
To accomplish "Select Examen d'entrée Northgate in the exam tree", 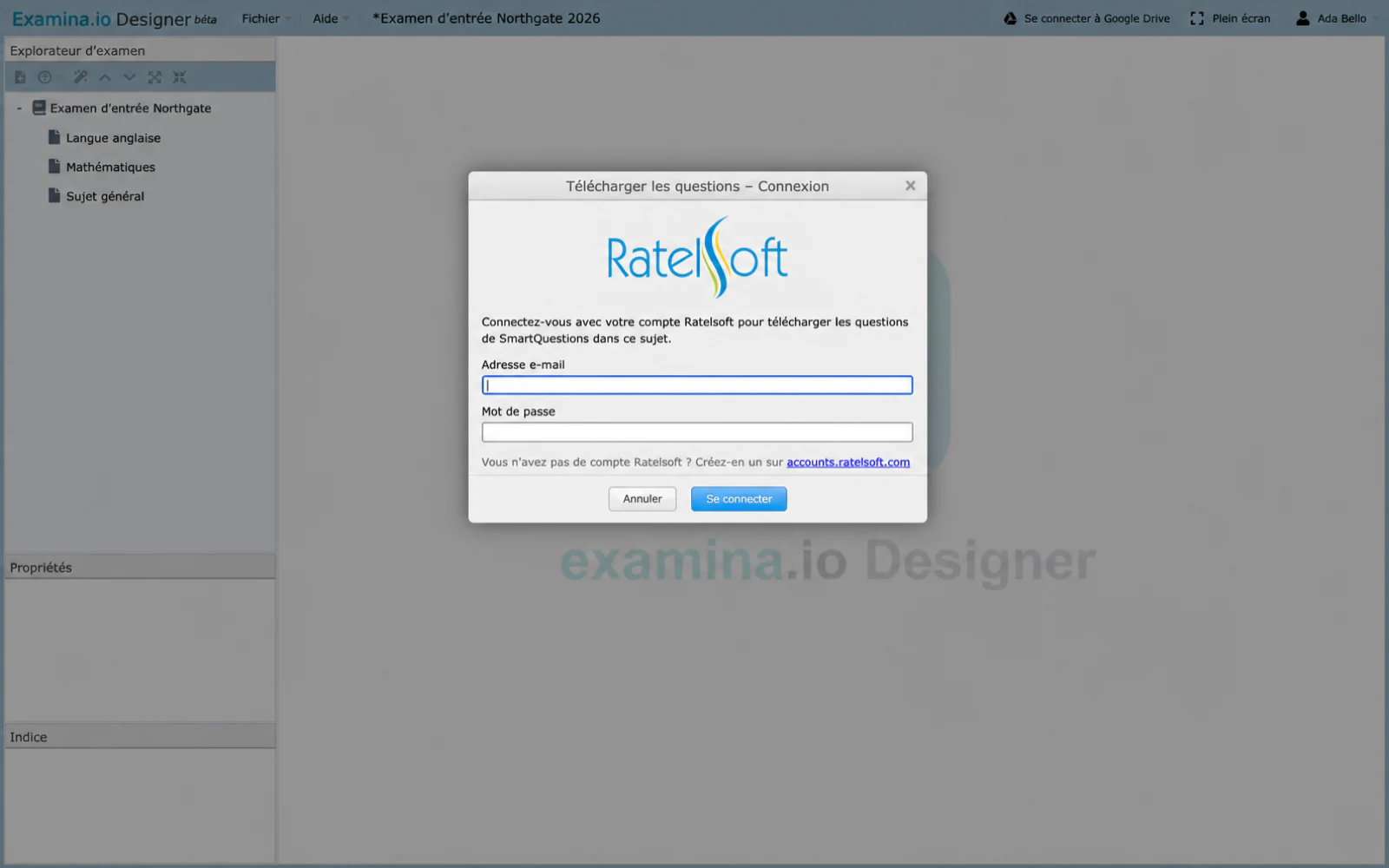I will 130,108.
